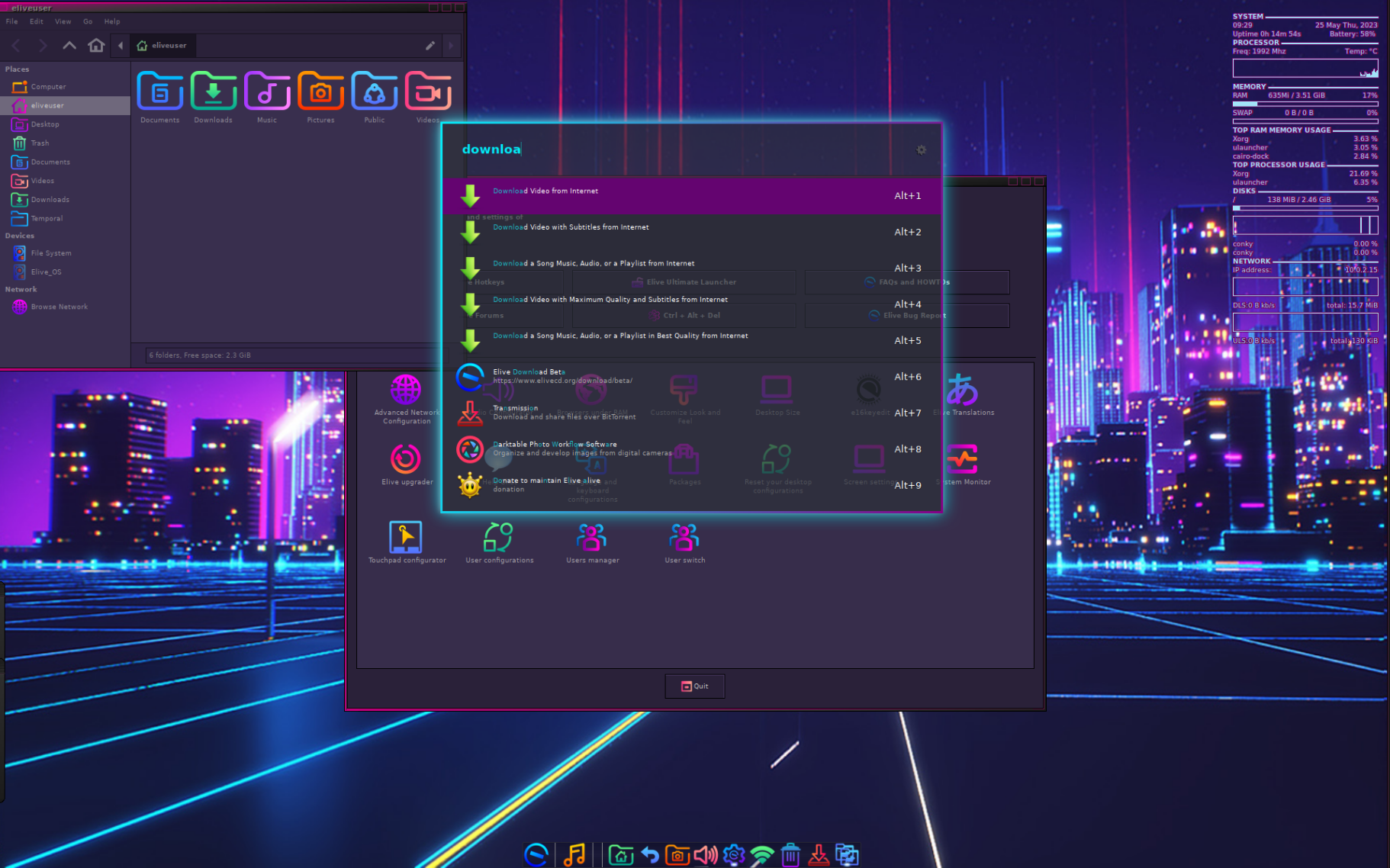
Task: Select eliveuser in Places sidebar
Action: 65,105
